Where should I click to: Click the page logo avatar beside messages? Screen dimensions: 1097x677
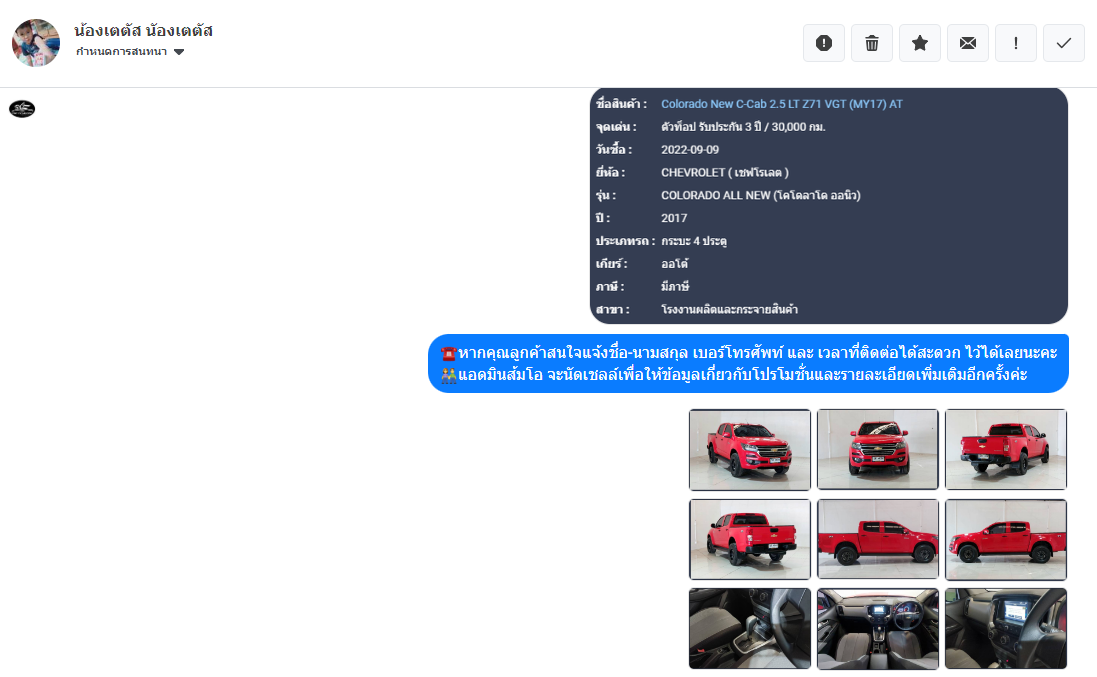pyautogui.click(x=22, y=109)
